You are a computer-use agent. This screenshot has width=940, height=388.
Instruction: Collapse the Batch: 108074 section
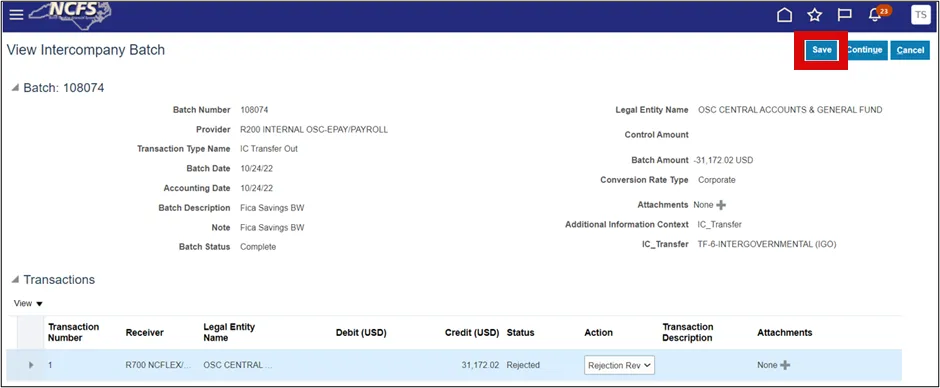pos(15,88)
